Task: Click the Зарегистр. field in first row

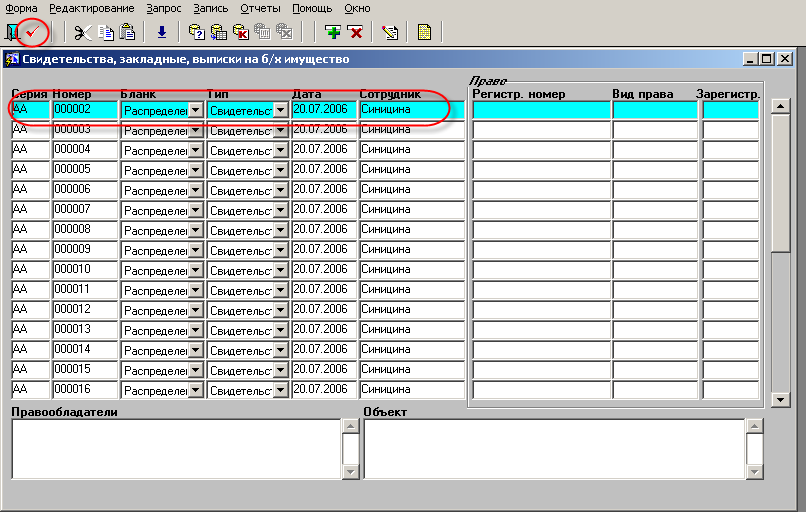Action: (x=730, y=110)
